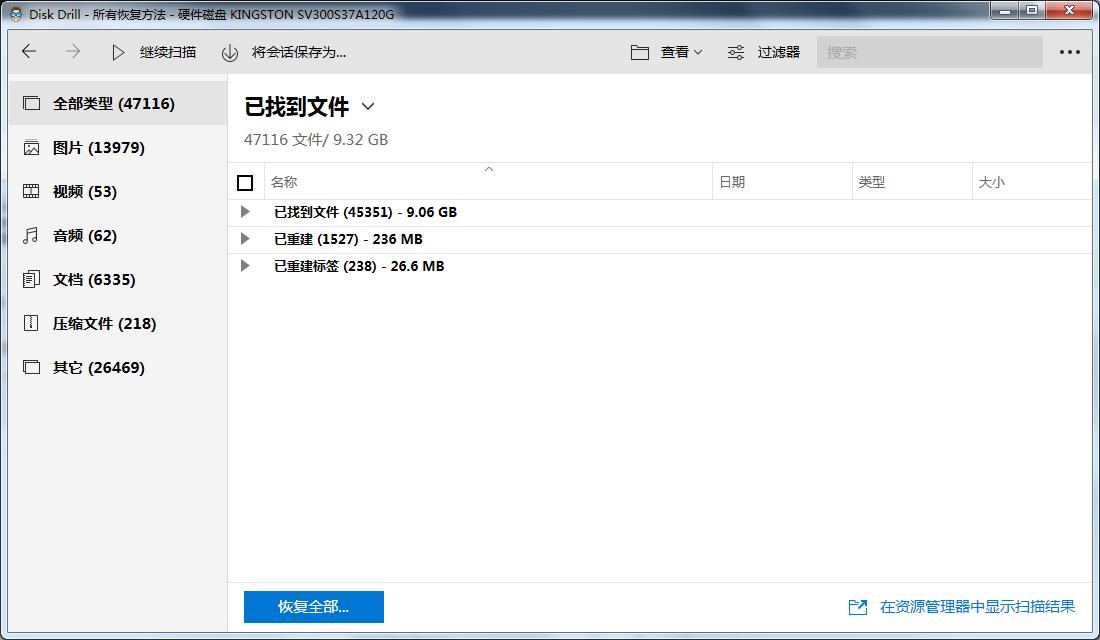Click the 恢复全部 recover all button

[x=313, y=607]
